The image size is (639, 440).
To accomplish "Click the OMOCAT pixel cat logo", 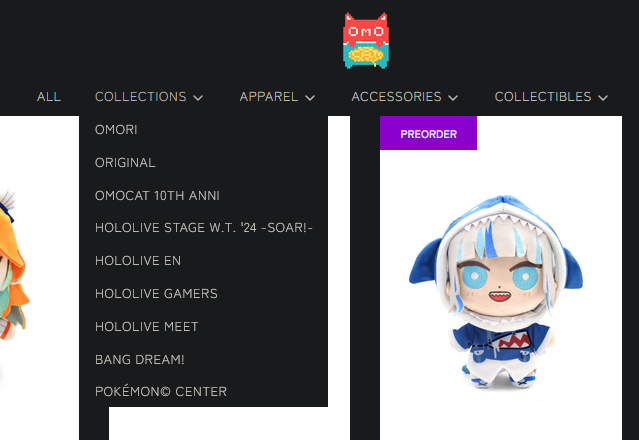I will pyautogui.click(x=366, y=40).
